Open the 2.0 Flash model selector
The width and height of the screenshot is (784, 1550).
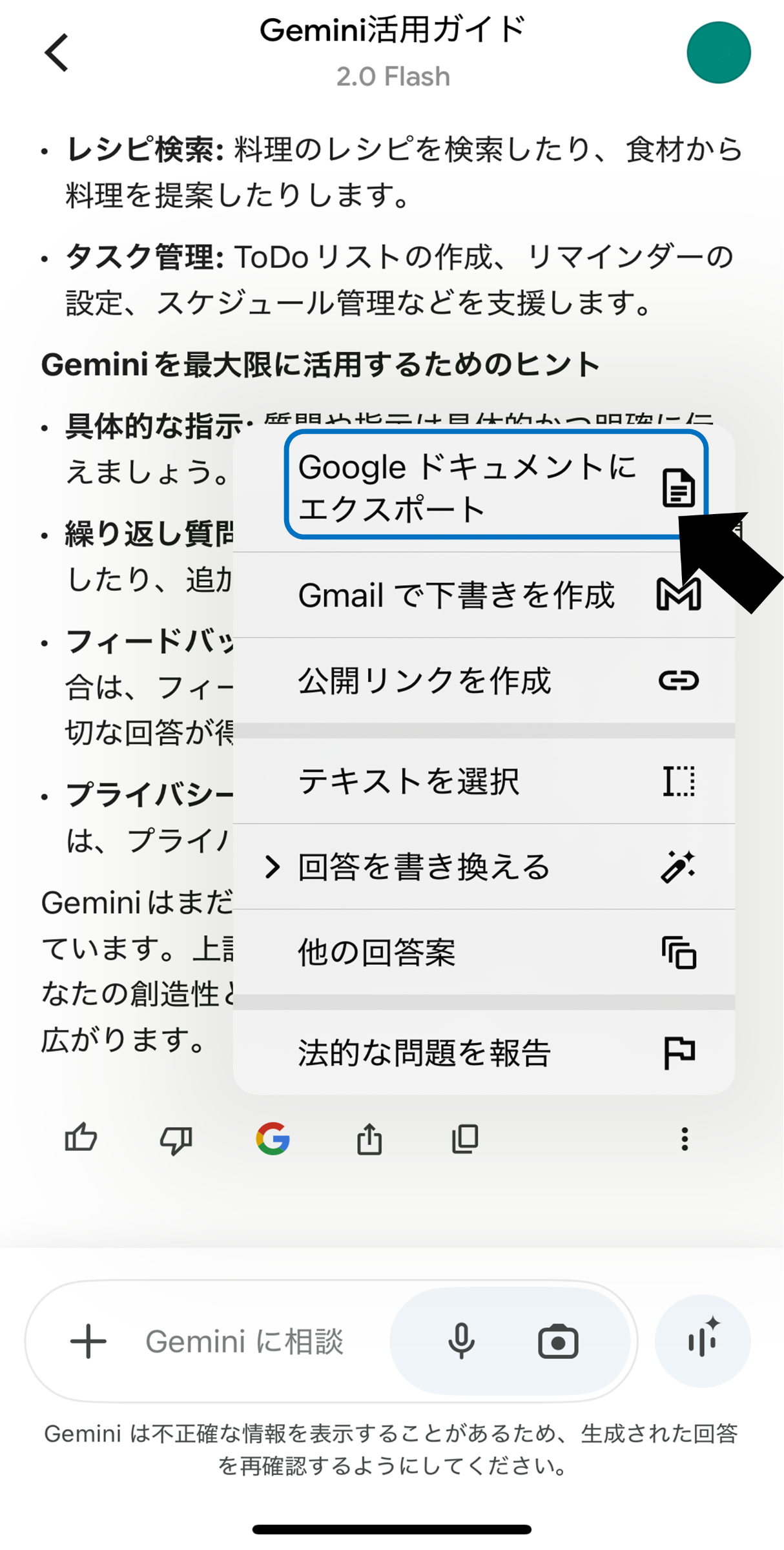tap(393, 77)
